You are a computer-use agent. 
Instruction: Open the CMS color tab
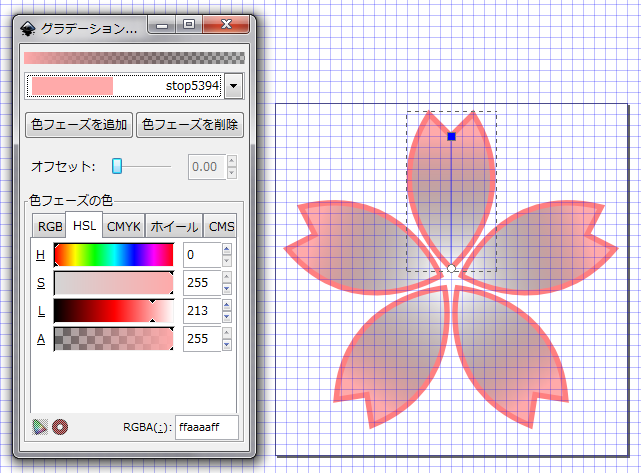pos(221,226)
